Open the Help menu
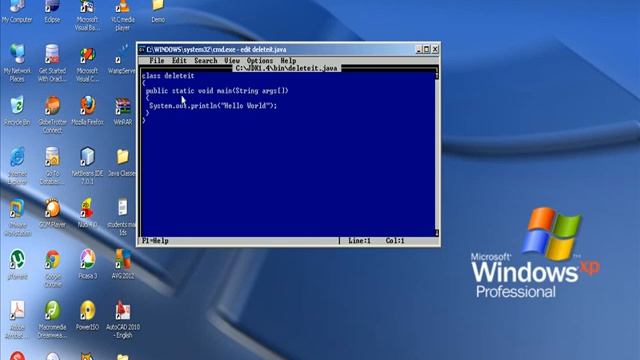The image size is (640, 360). (x=288, y=60)
